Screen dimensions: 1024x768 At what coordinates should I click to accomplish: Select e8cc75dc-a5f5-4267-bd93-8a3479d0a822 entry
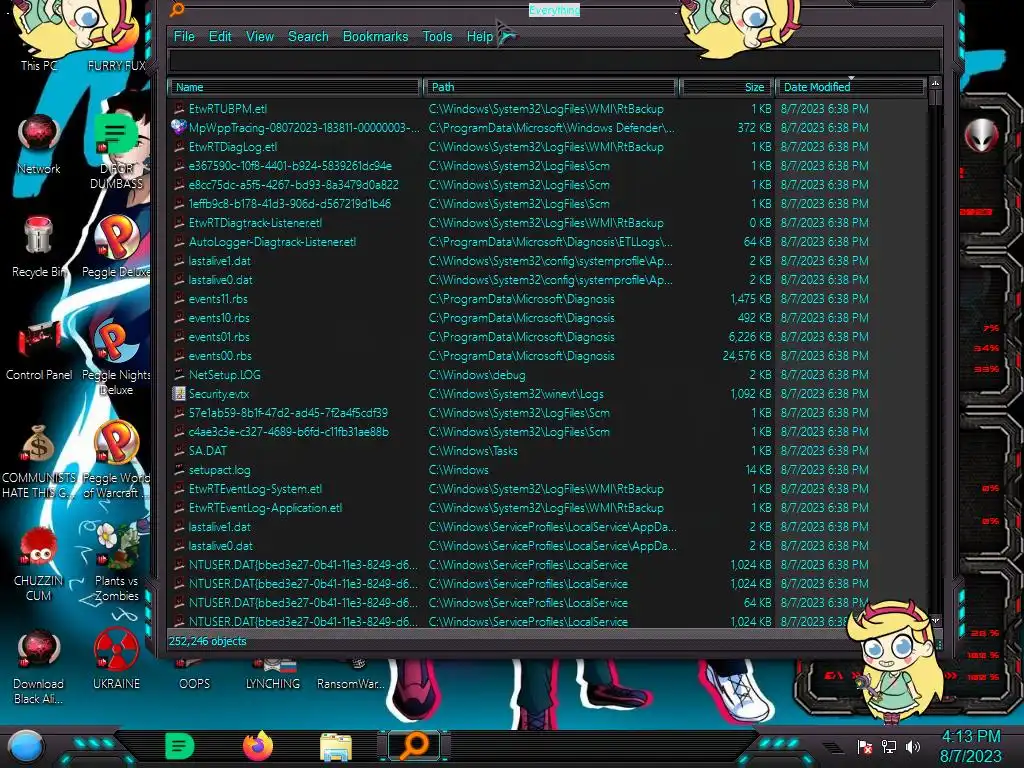tap(293, 185)
